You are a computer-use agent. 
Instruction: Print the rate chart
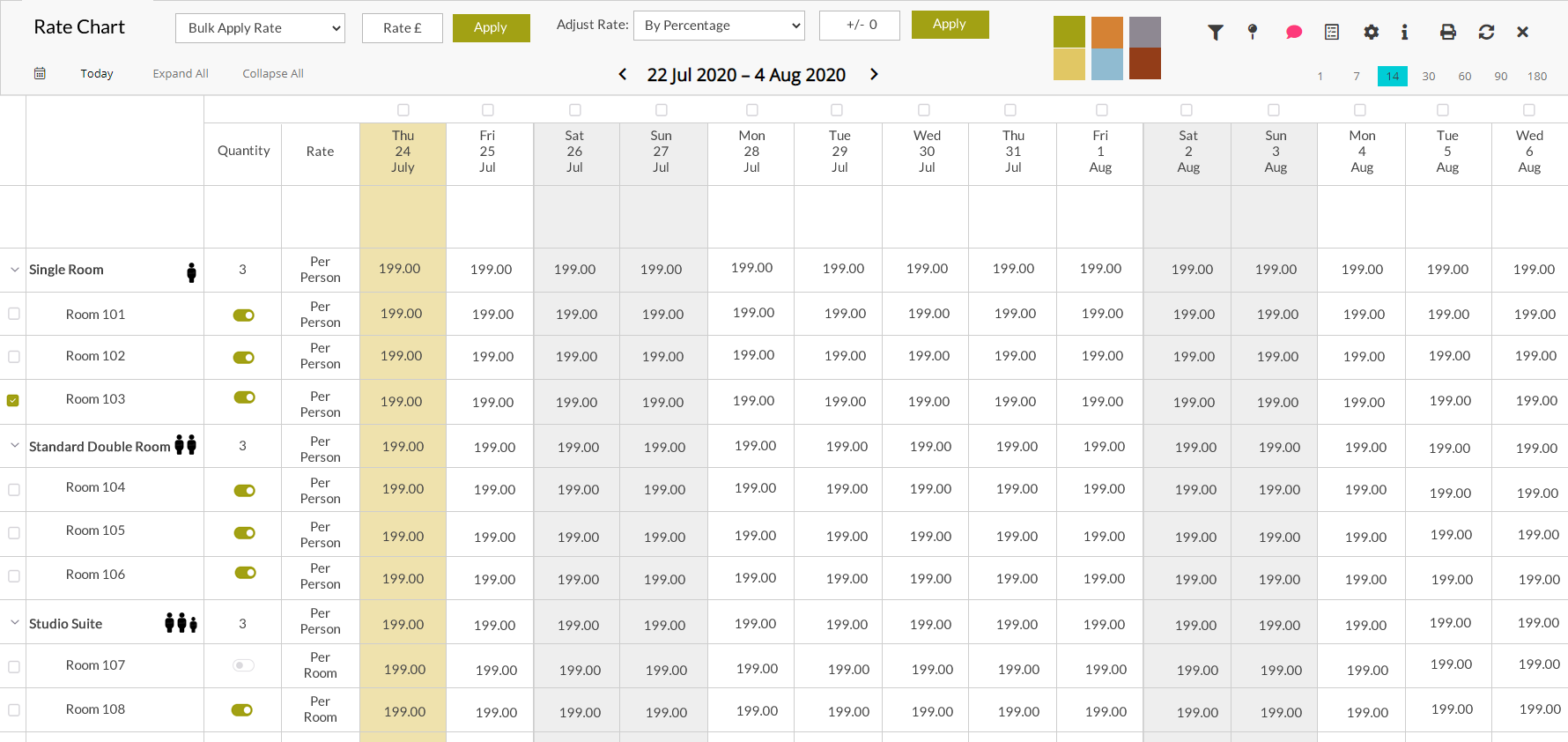[1447, 33]
